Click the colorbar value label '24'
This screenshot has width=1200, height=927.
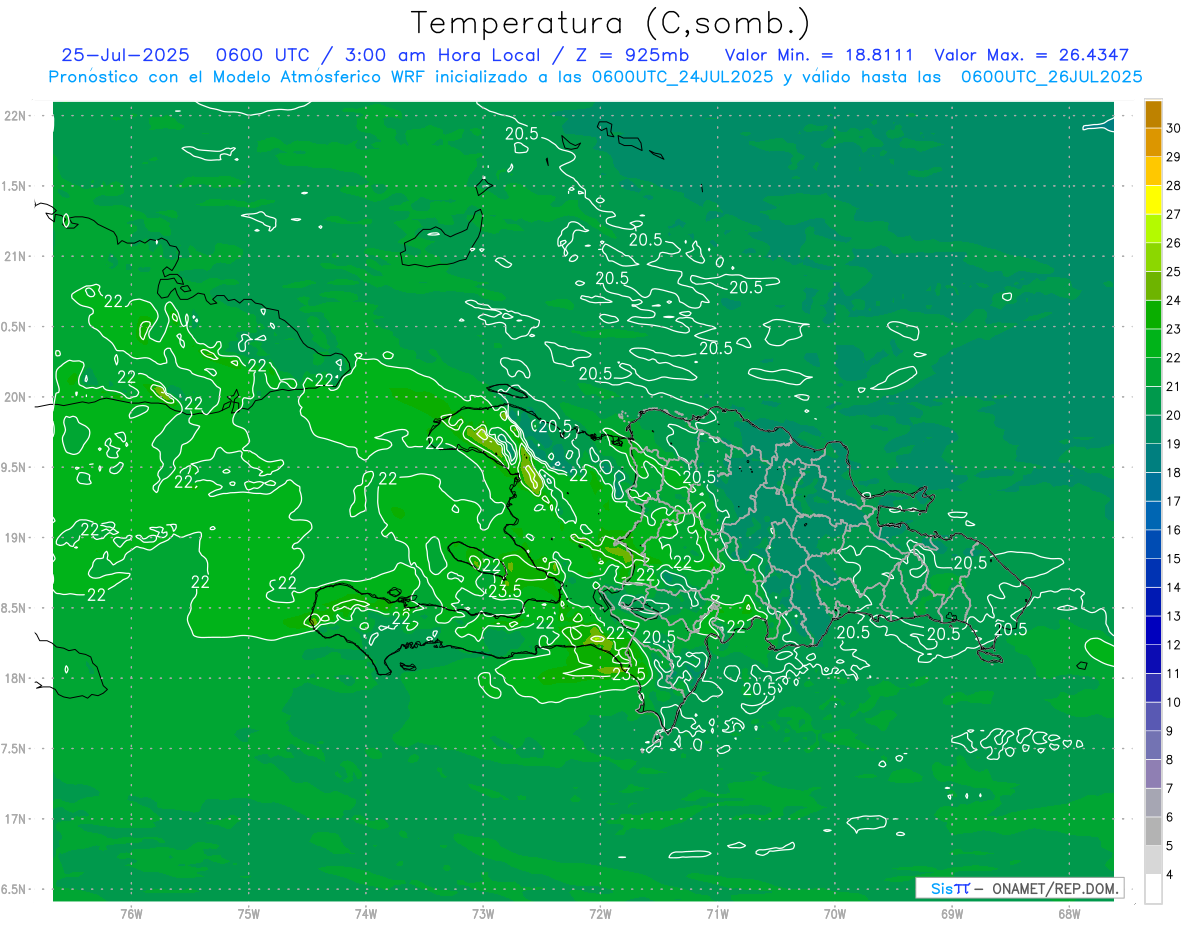coord(1173,300)
